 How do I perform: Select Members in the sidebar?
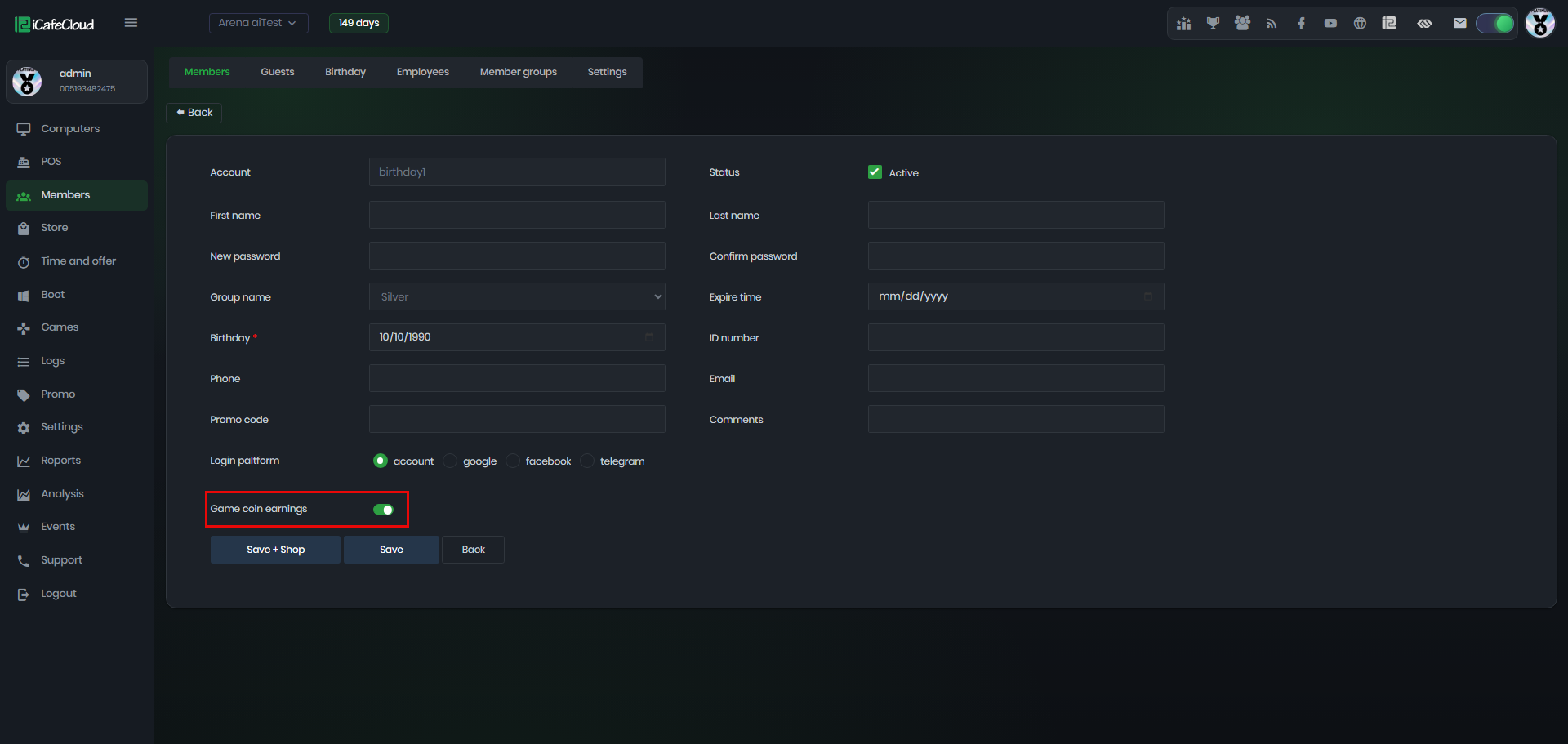(x=77, y=195)
